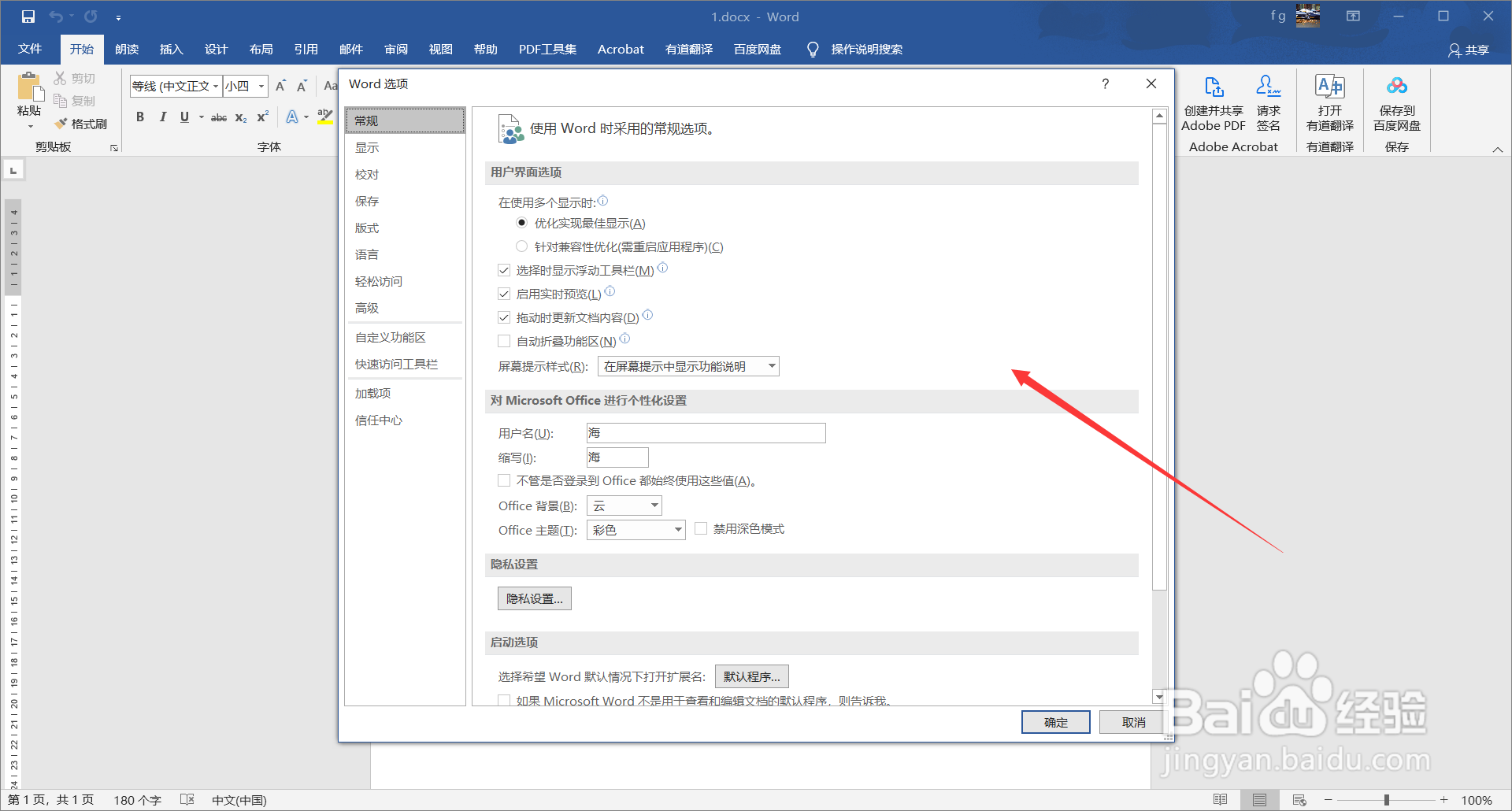Click the 用户名 input field
This screenshot has width=1512, height=811.
pos(705,432)
